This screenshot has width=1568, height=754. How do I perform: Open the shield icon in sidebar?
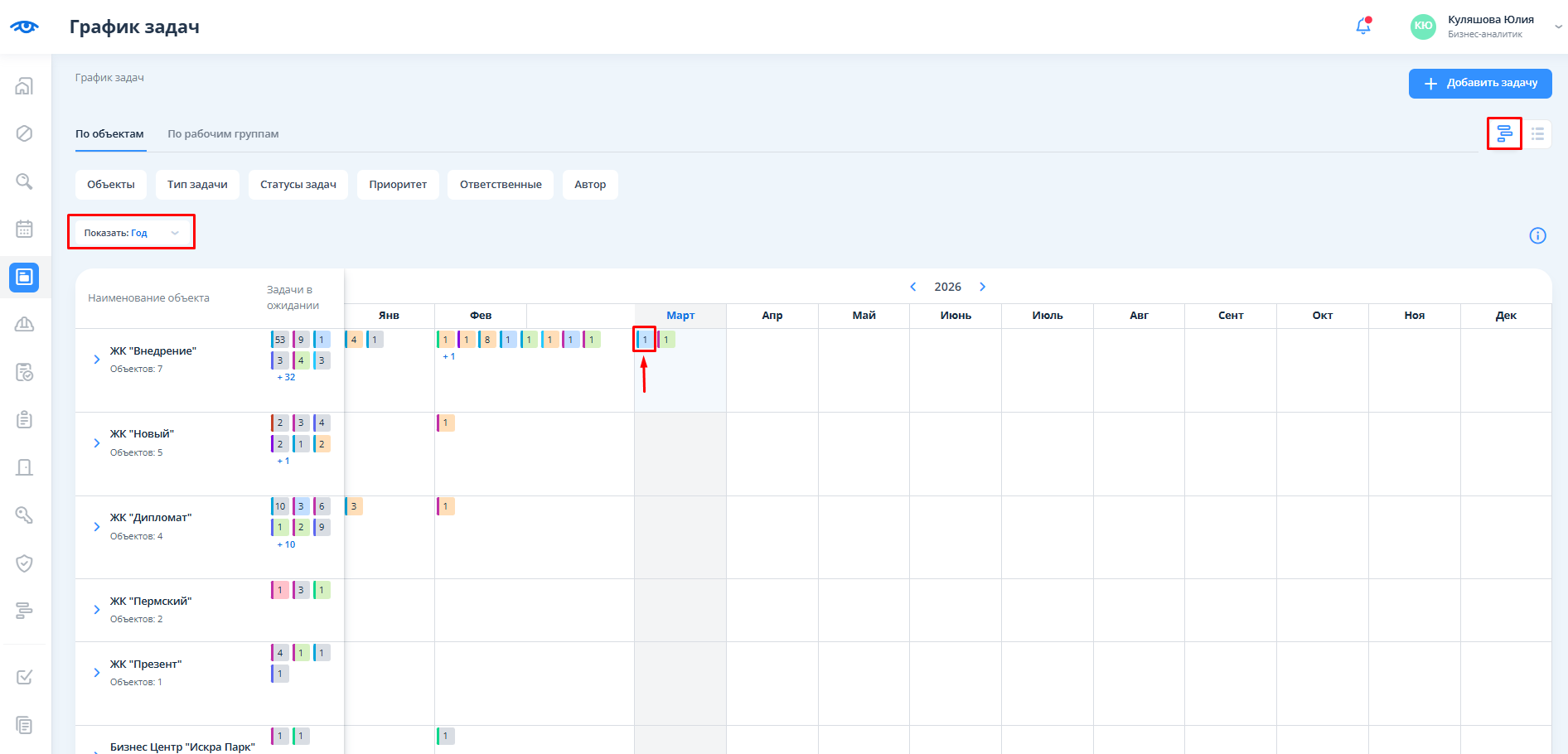click(25, 563)
